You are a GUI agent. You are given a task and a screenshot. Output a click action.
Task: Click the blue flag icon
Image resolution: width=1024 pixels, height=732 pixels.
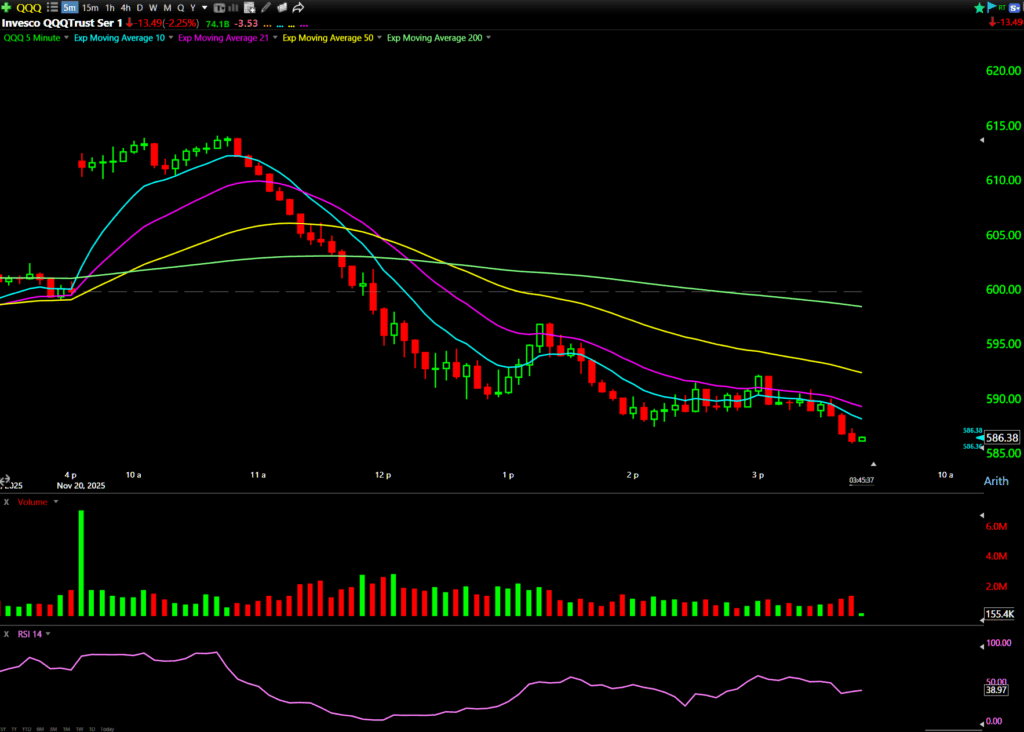pos(992,7)
